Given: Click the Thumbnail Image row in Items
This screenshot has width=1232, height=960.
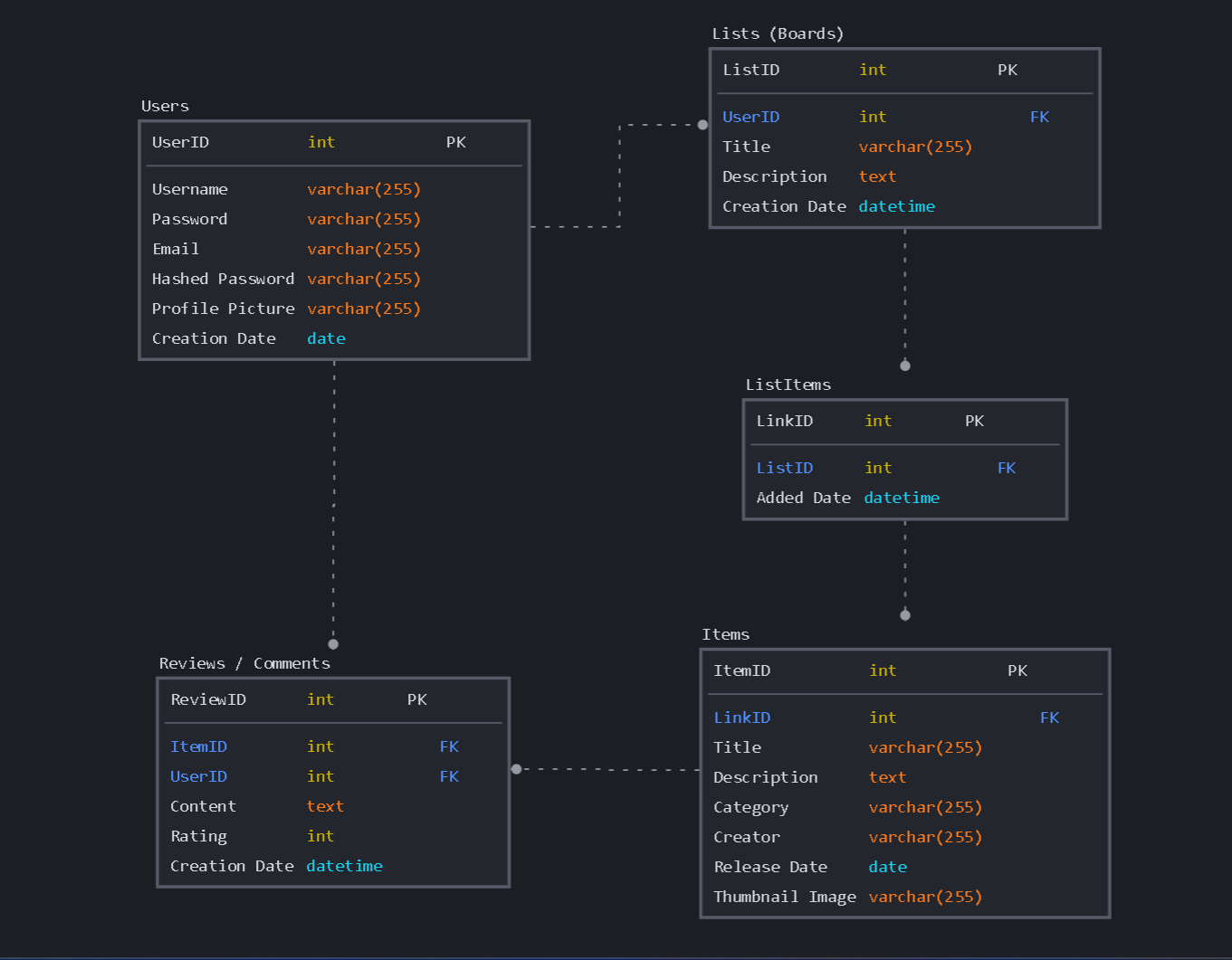Looking at the screenshot, I should pyautogui.click(x=785, y=897).
